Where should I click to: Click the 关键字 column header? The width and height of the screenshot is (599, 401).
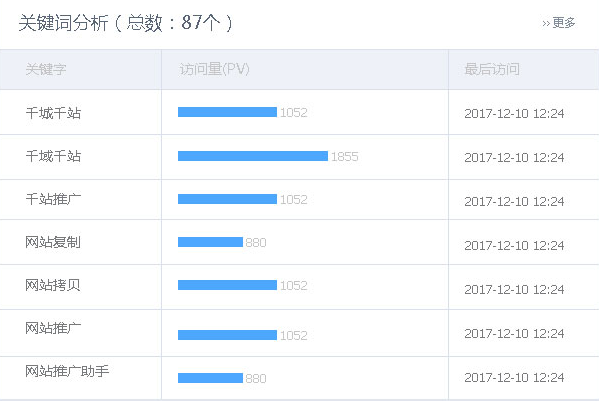click(x=46, y=69)
